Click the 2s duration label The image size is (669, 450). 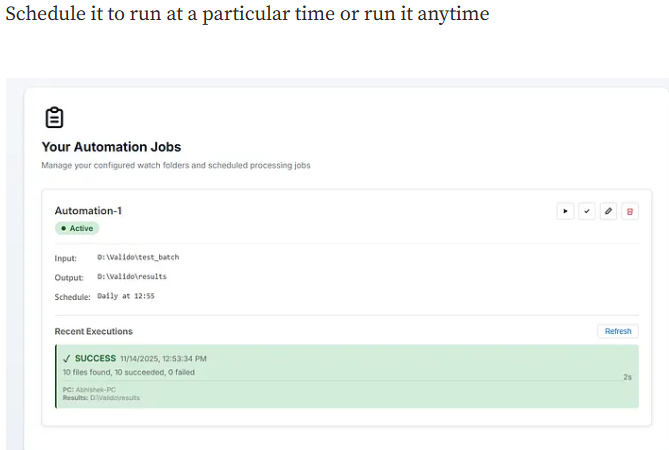tap(627, 377)
